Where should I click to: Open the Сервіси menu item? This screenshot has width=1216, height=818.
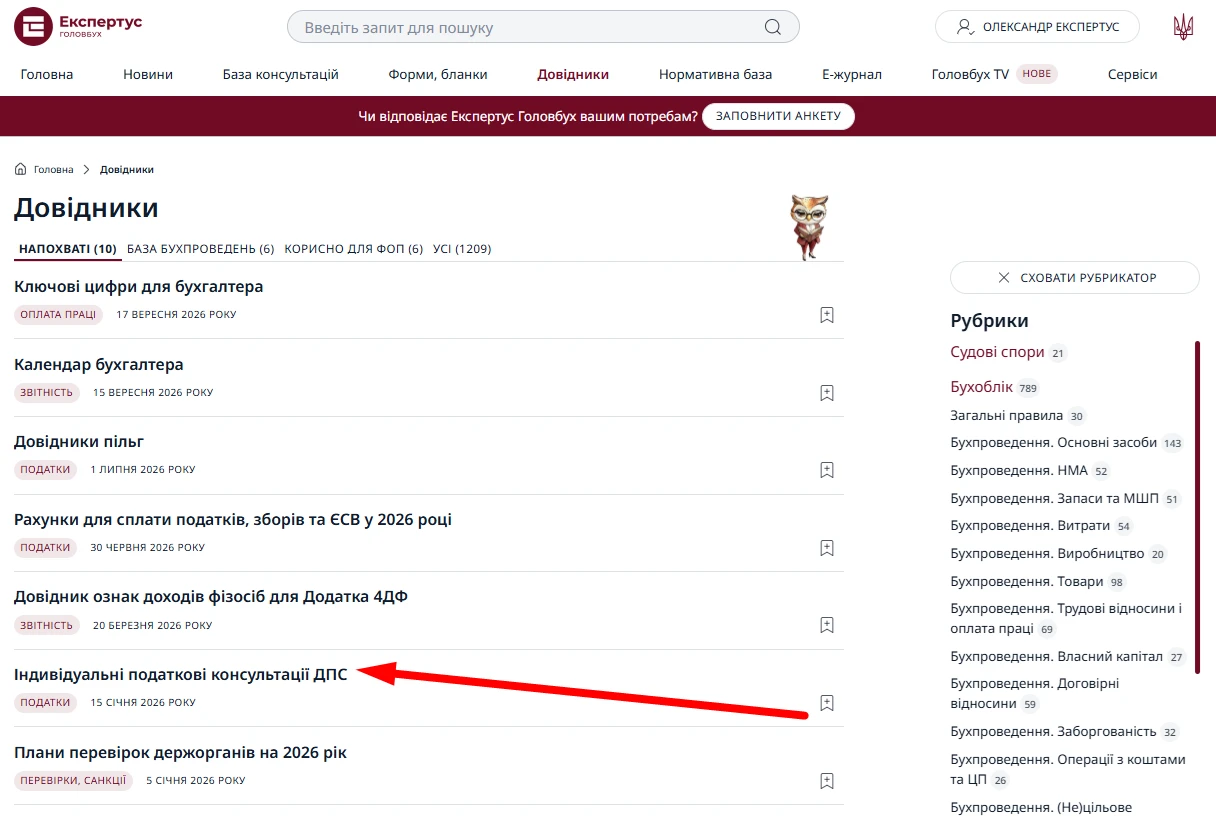(x=1133, y=74)
